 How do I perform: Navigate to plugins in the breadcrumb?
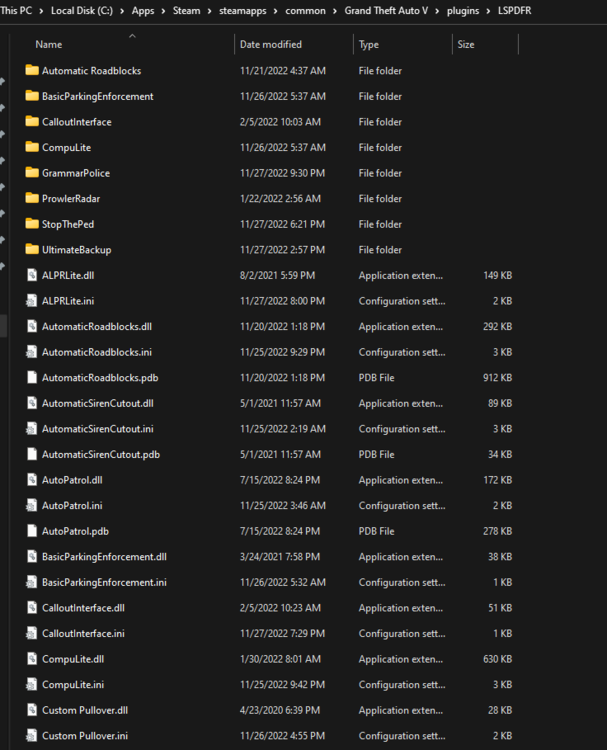463,11
